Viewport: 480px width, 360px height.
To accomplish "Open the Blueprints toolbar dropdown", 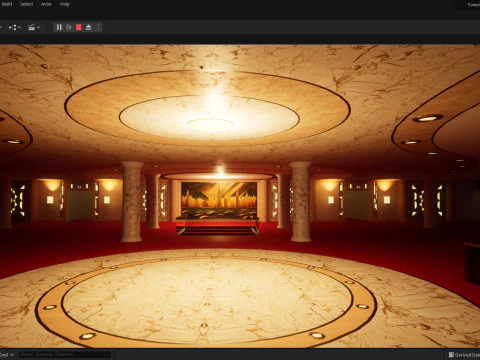I will (15, 27).
